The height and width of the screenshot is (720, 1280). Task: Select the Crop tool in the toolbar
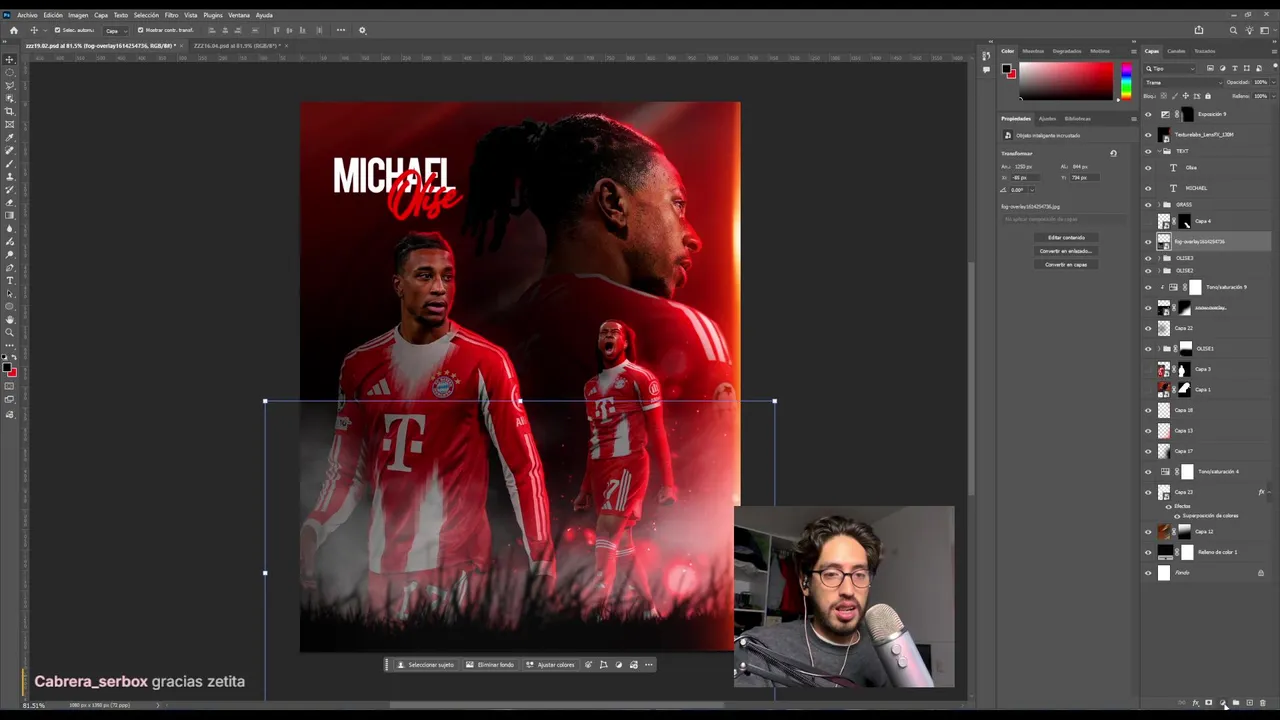coord(10,111)
